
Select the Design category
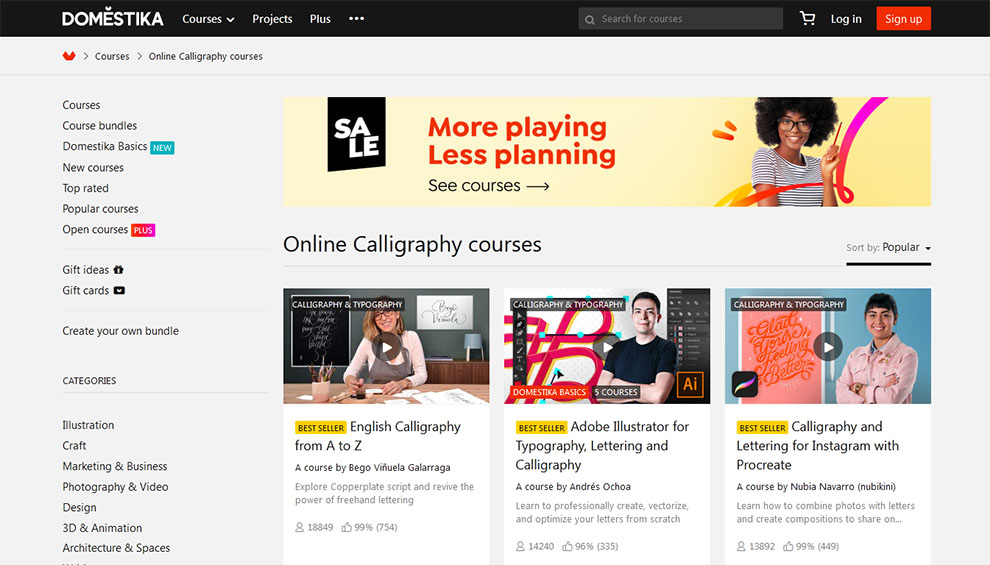click(x=80, y=508)
